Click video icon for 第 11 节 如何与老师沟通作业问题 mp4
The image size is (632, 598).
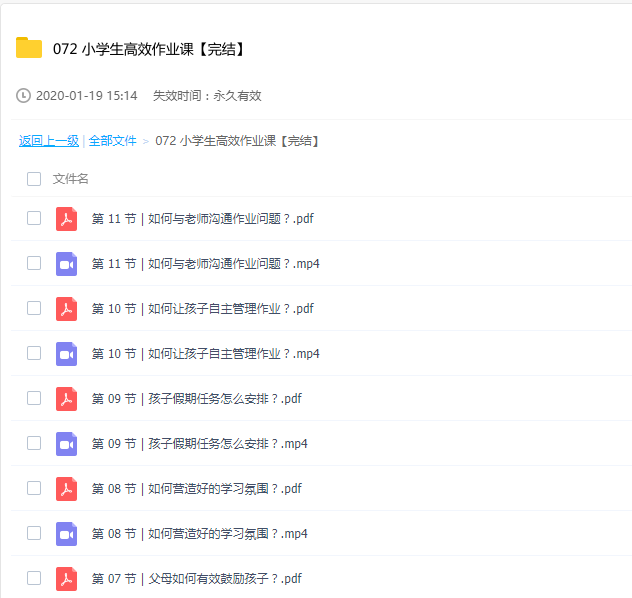tap(67, 264)
